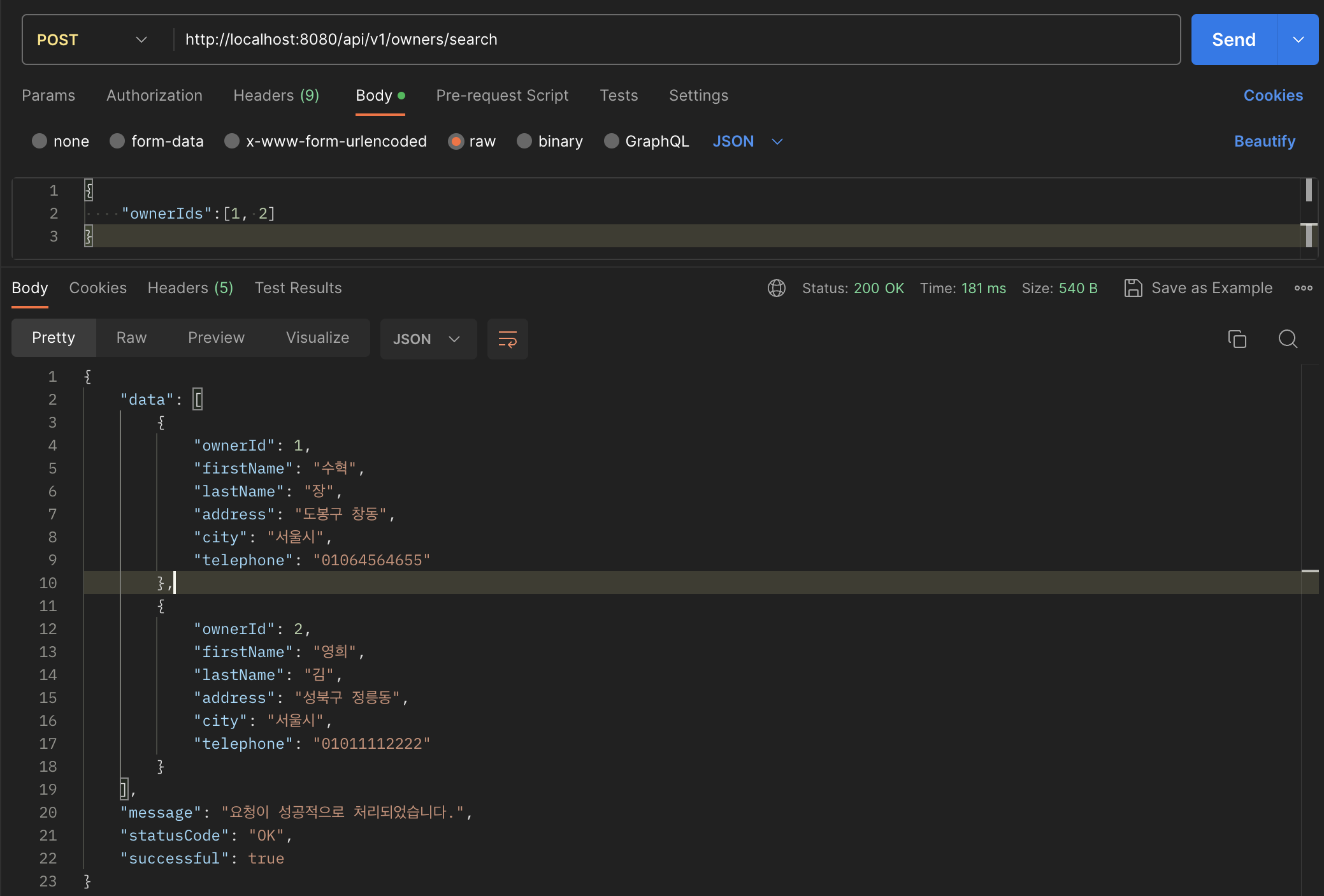Select the binary body type radio

[524, 141]
